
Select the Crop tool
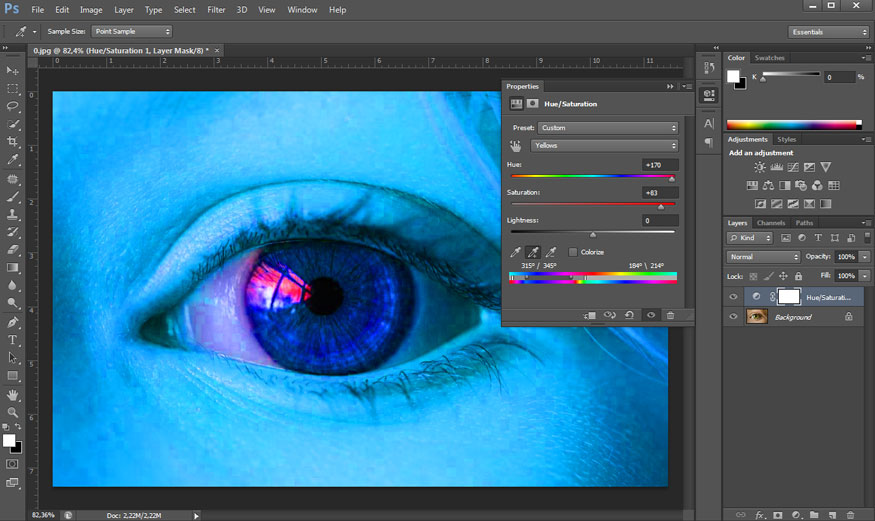click(x=13, y=142)
